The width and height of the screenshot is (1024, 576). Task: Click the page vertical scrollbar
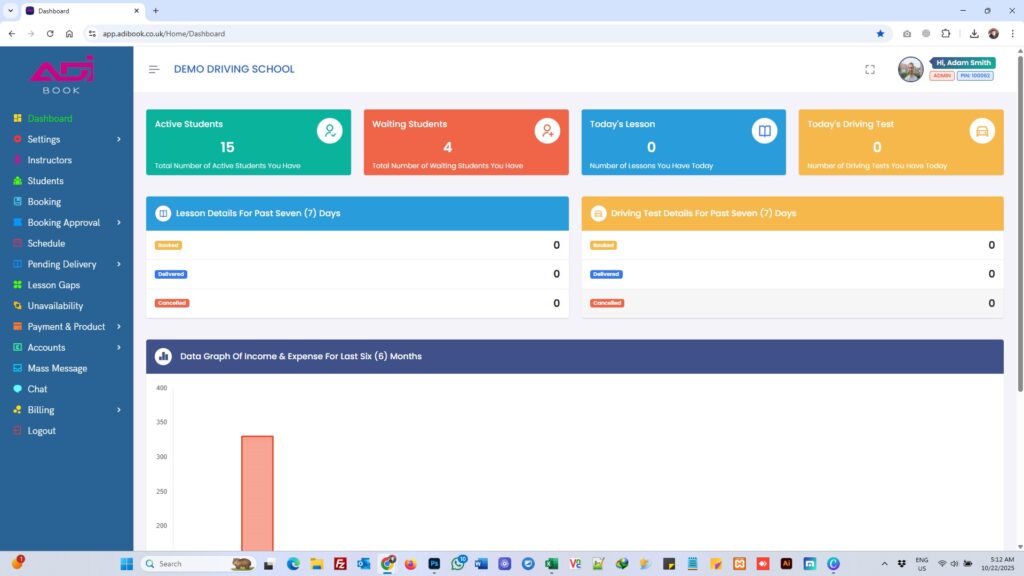point(1019,220)
